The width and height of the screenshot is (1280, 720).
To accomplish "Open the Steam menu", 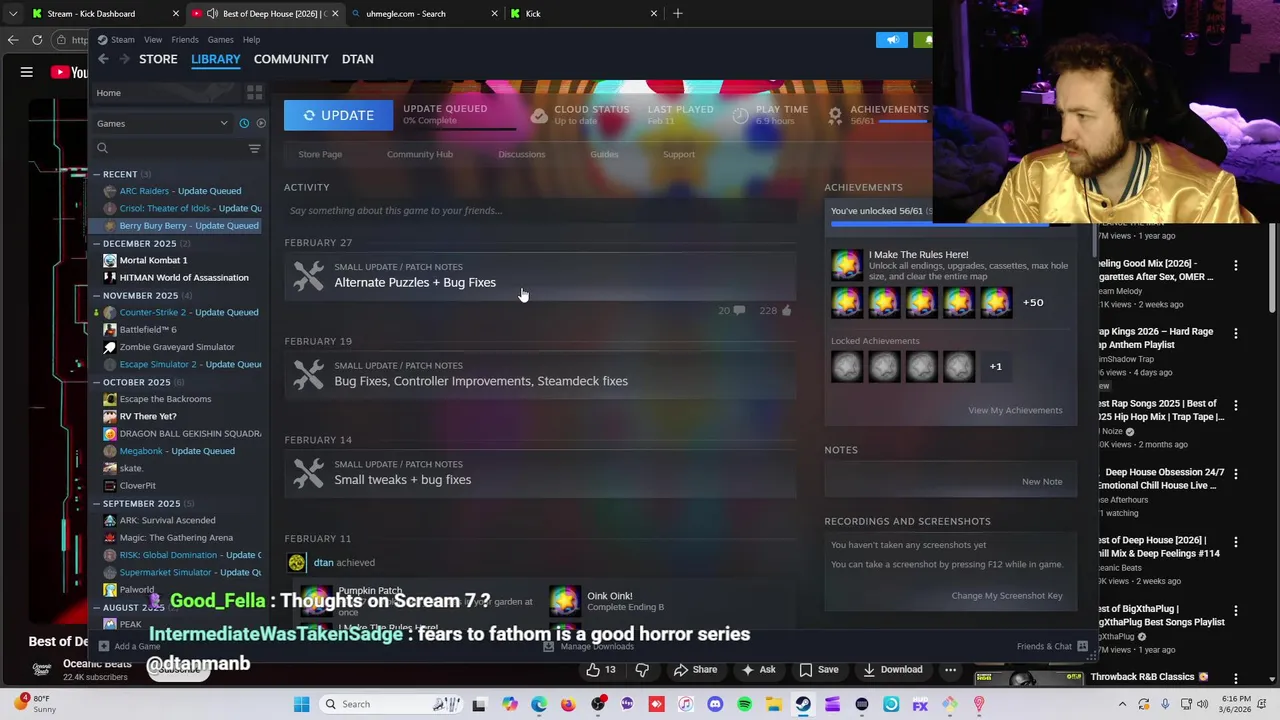I will pyautogui.click(x=122, y=40).
